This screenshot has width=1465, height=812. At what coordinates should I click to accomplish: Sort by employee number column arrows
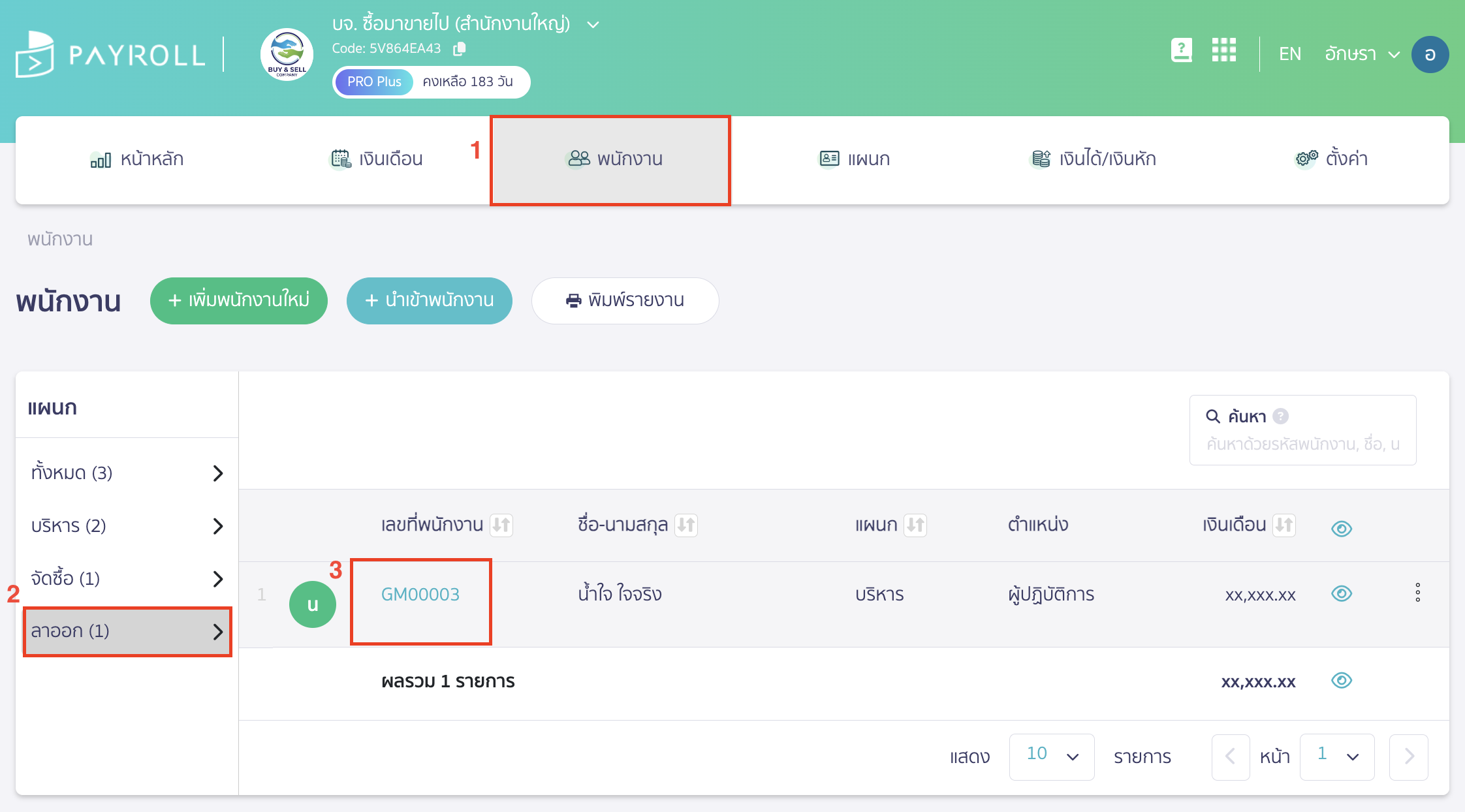click(x=501, y=525)
